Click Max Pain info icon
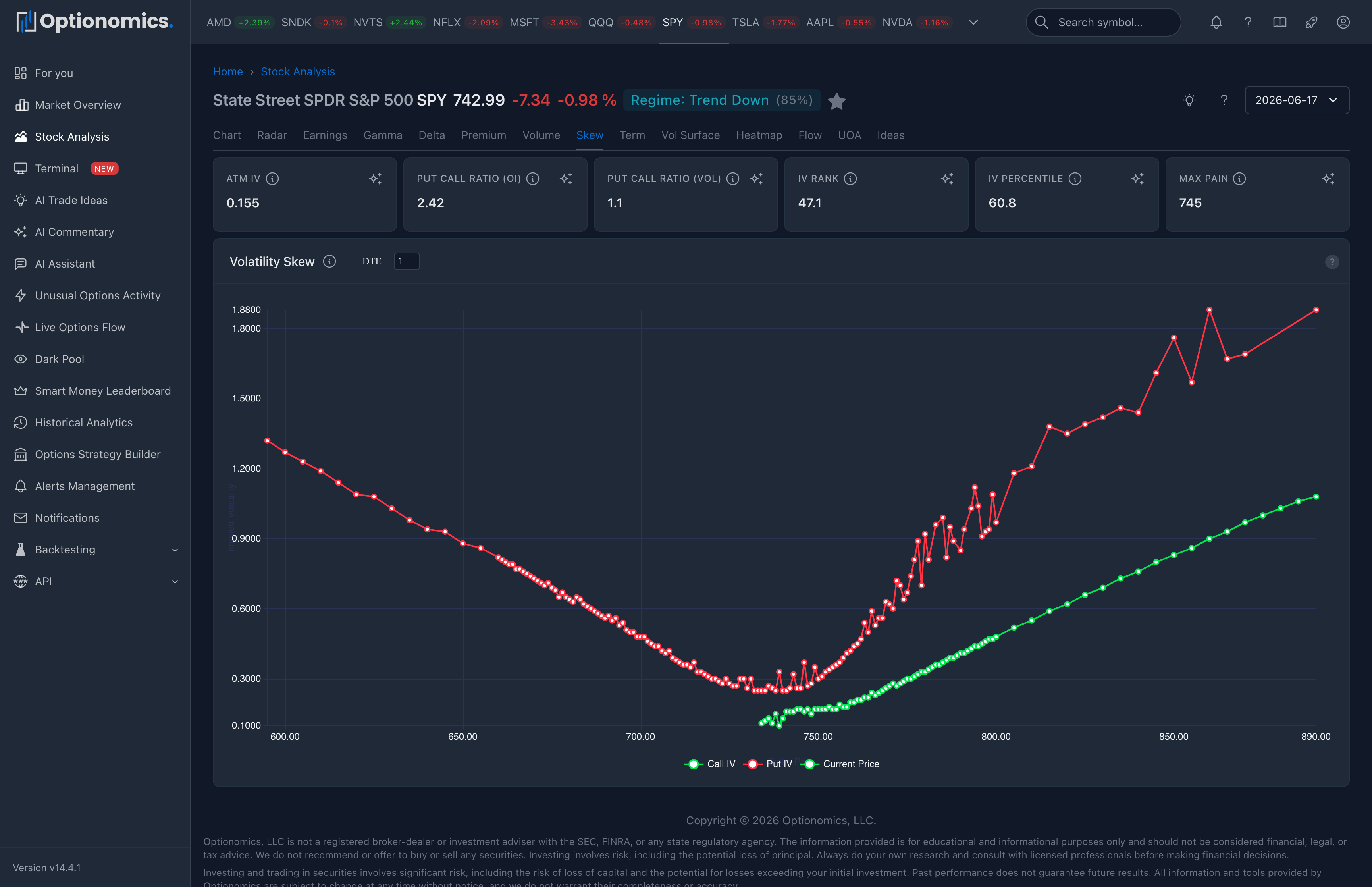 [x=1239, y=179]
